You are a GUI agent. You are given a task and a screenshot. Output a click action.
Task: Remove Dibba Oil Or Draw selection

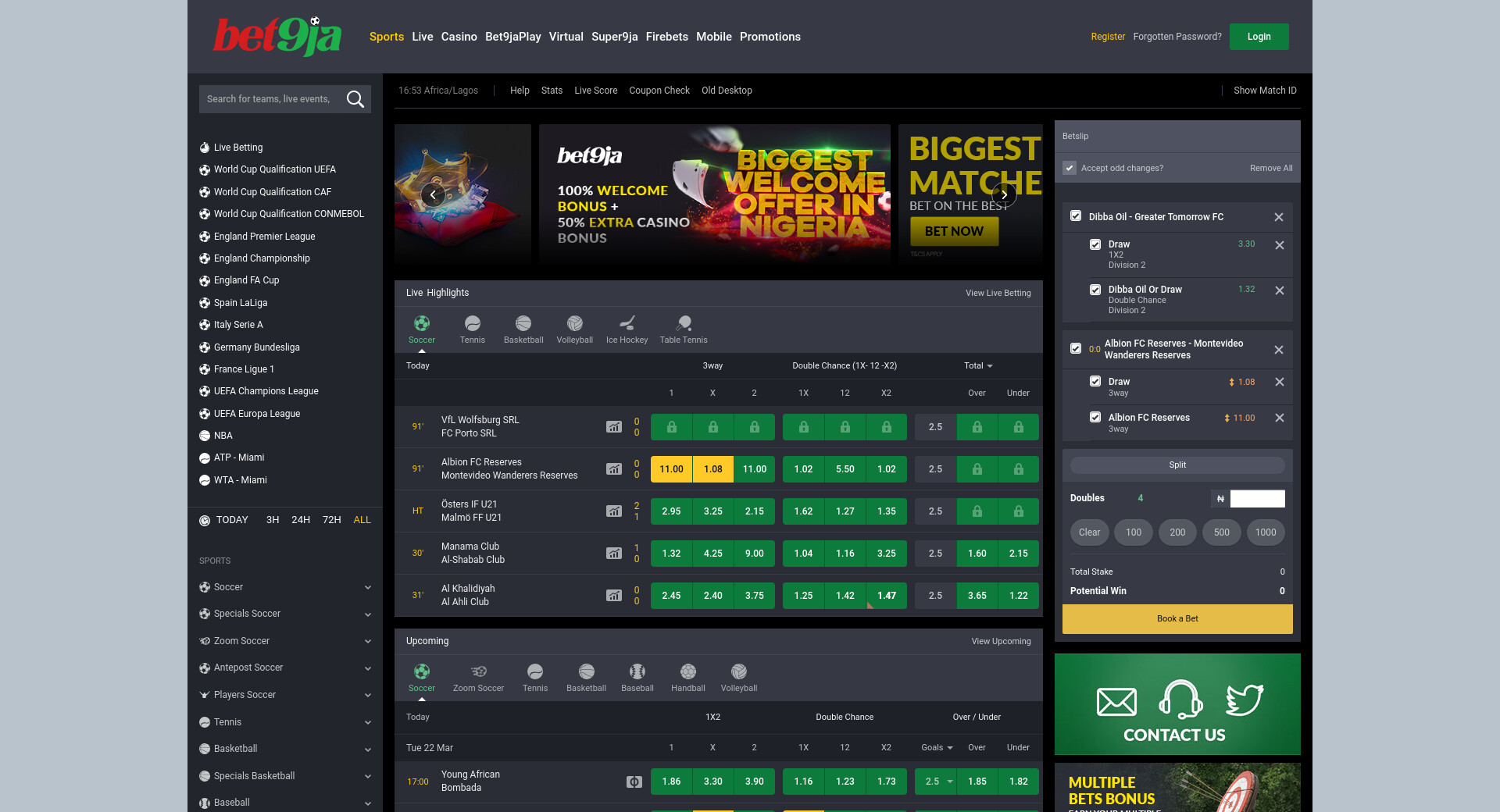point(1280,290)
